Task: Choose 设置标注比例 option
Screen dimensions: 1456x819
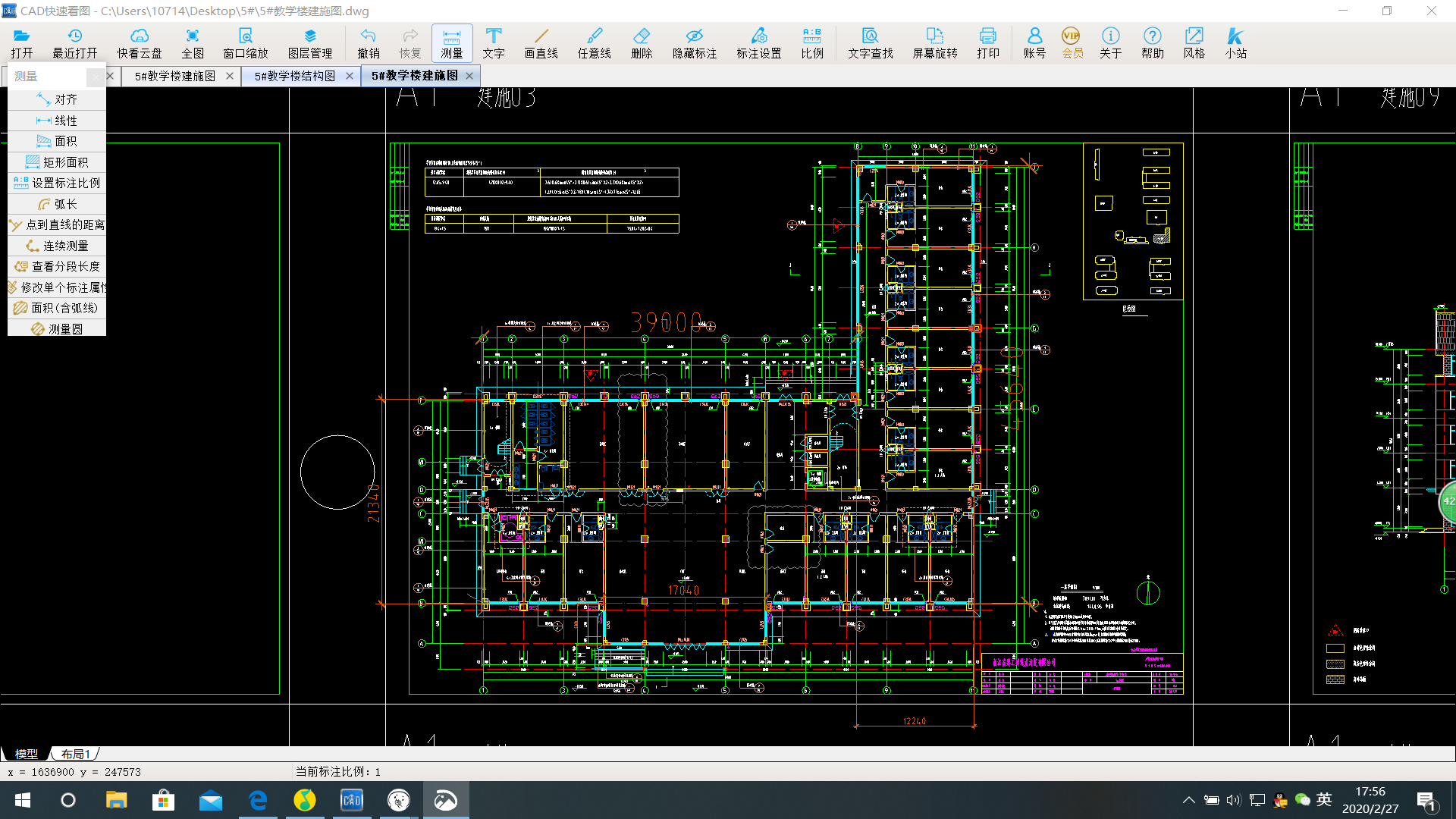Action: coord(57,183)
